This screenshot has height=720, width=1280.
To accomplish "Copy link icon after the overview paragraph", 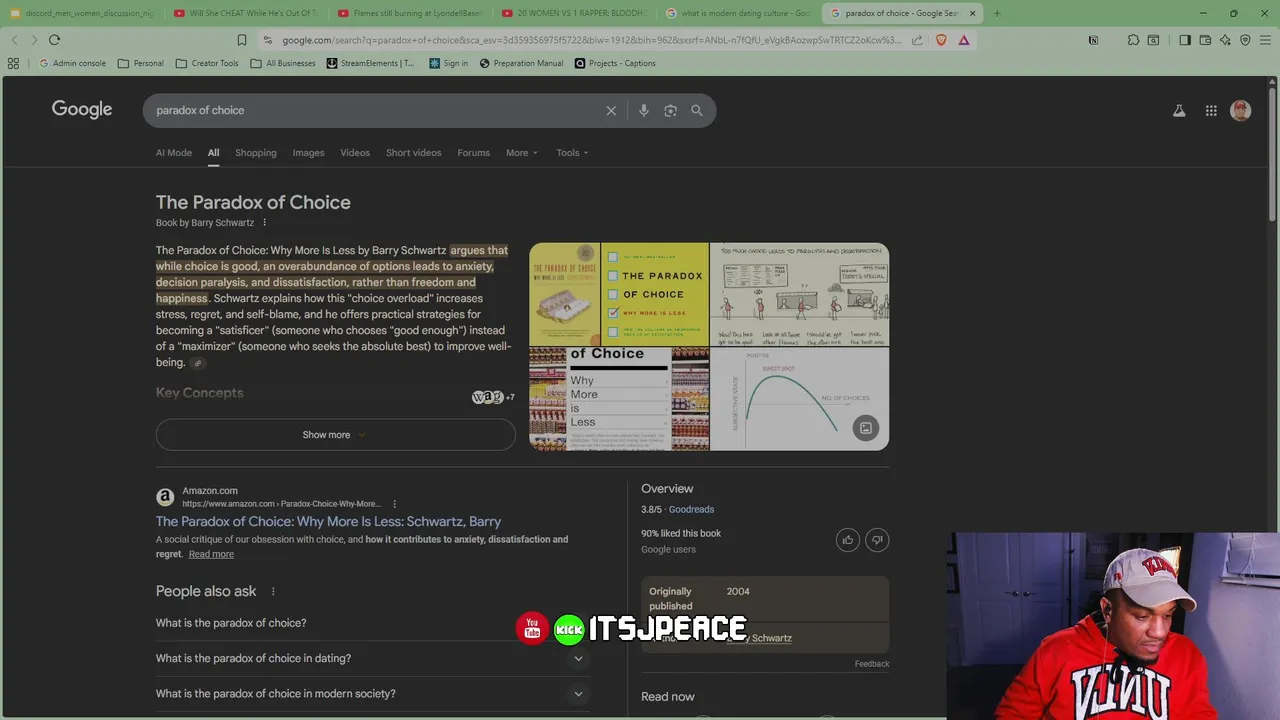I will click(198, 363).
